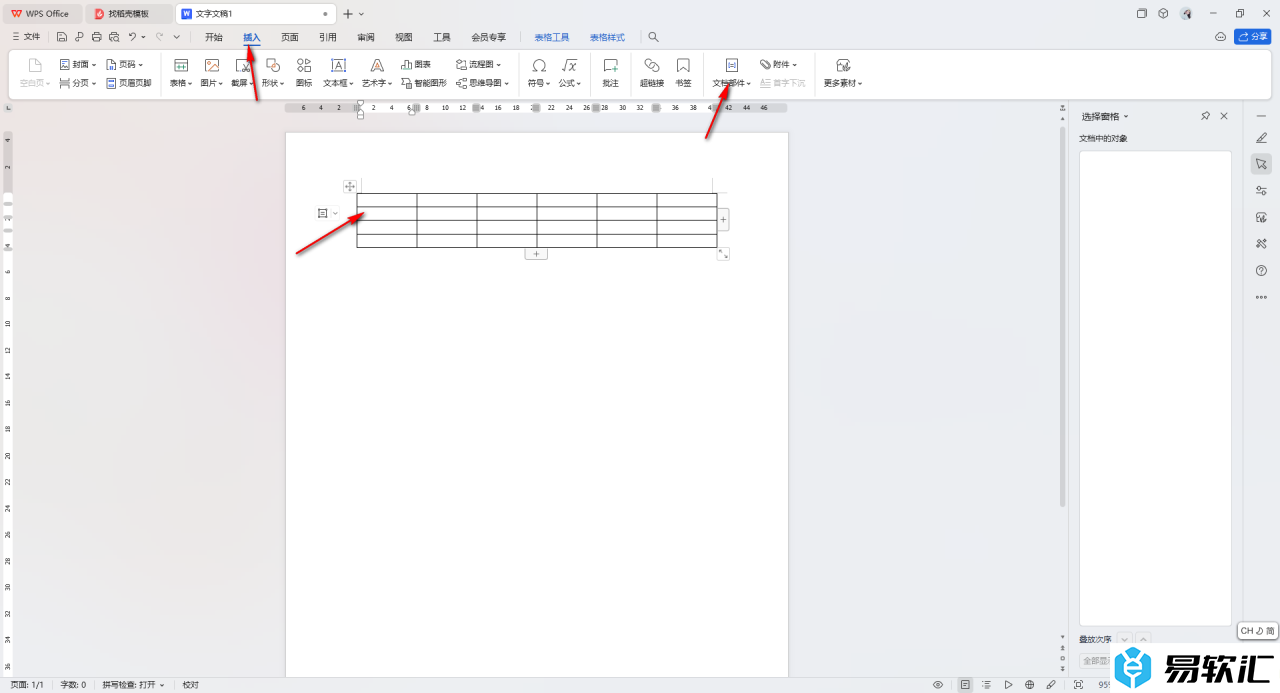Screen dimensions: 1280x693
Task: Open the 公式 formula menu
Action: pyautogui.click(x=570, y=73)
